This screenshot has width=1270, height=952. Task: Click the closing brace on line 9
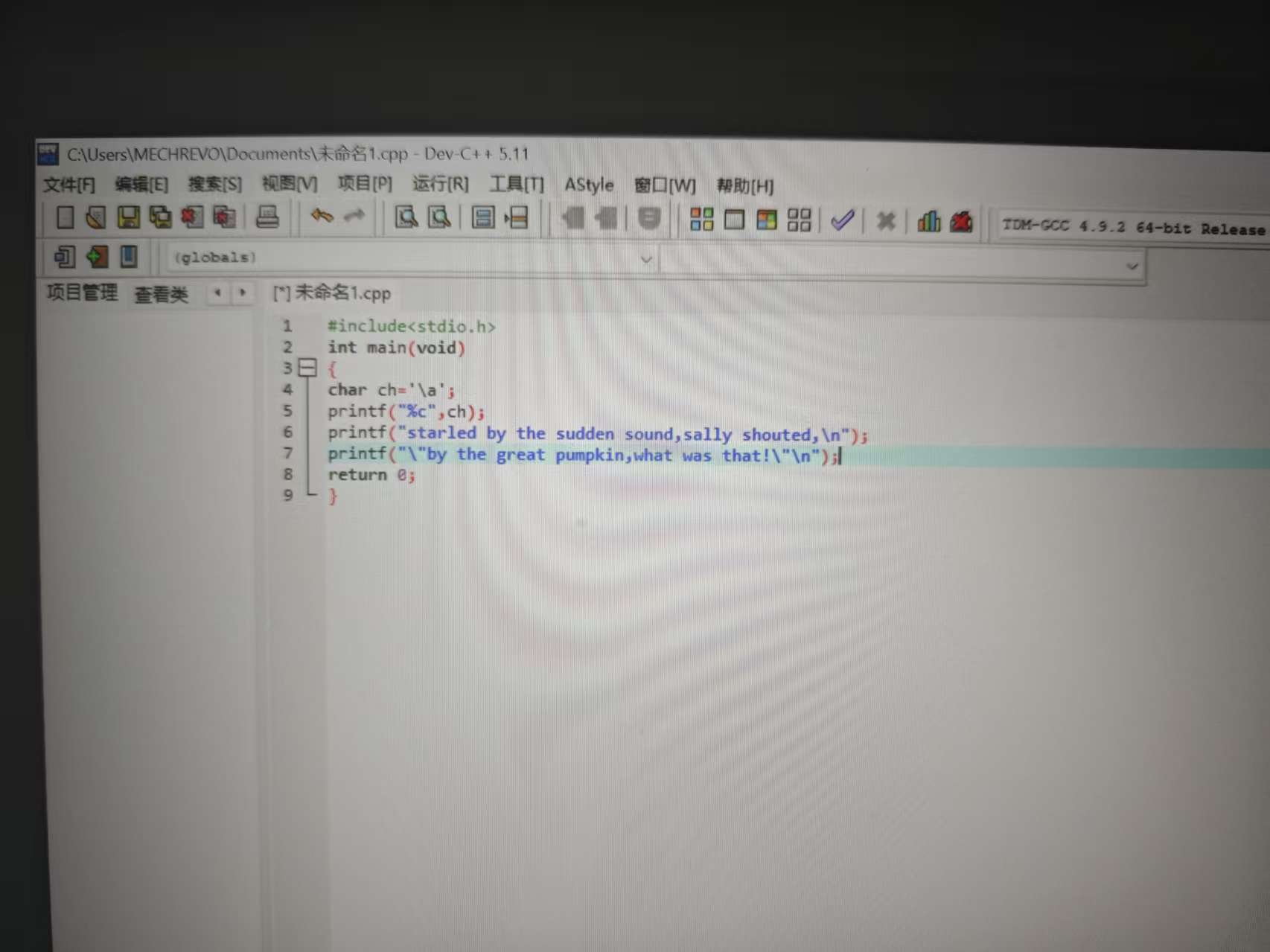coord(333,496)
